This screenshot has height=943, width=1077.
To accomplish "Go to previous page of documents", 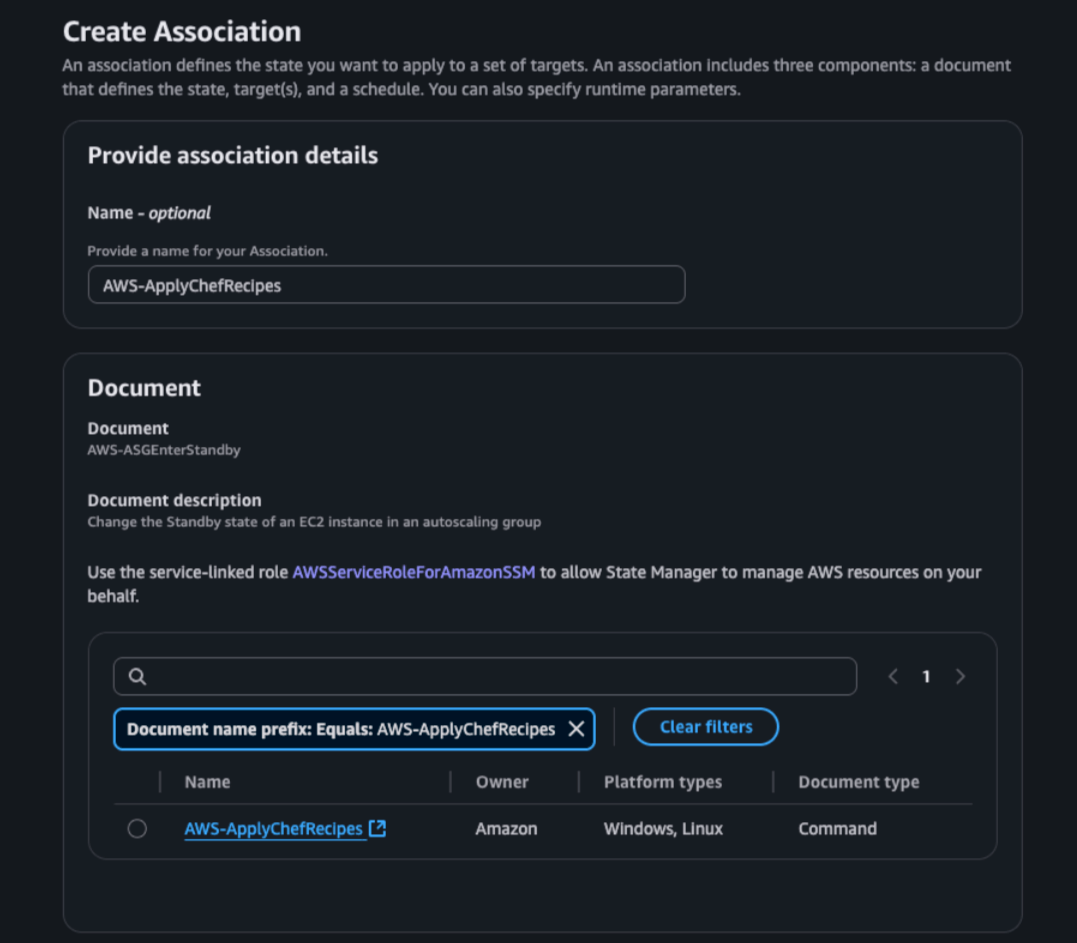I will 893,677.
